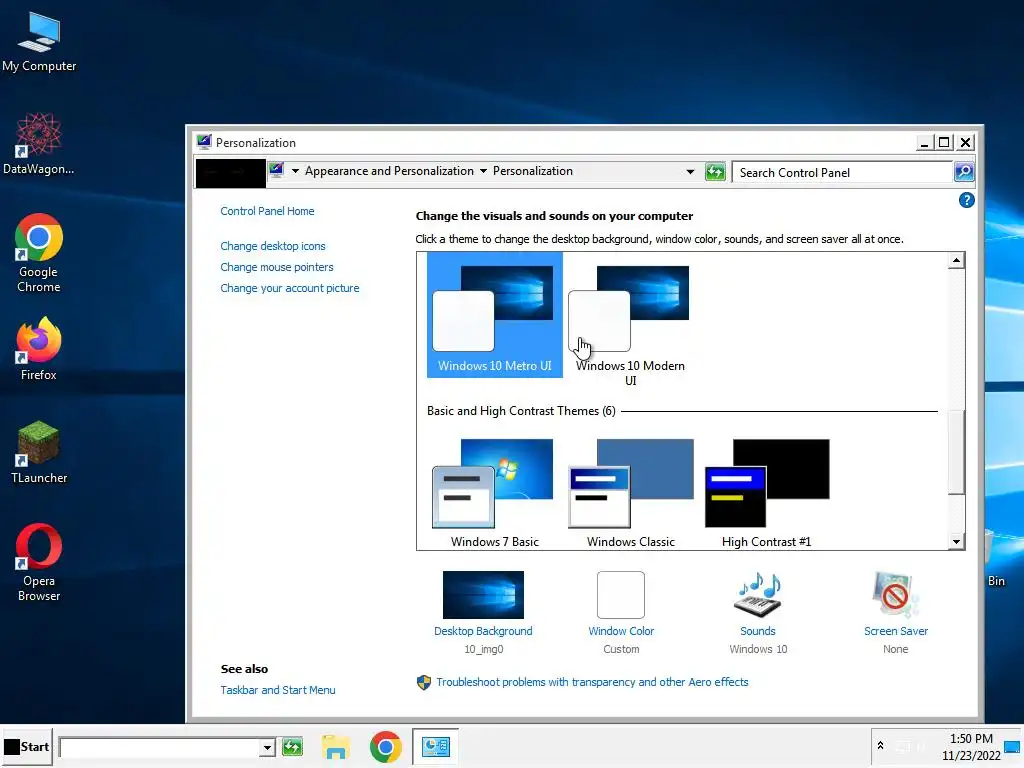Open the blue help question mark icon
Screen dimensions: 1024x768
pos(967,200)
